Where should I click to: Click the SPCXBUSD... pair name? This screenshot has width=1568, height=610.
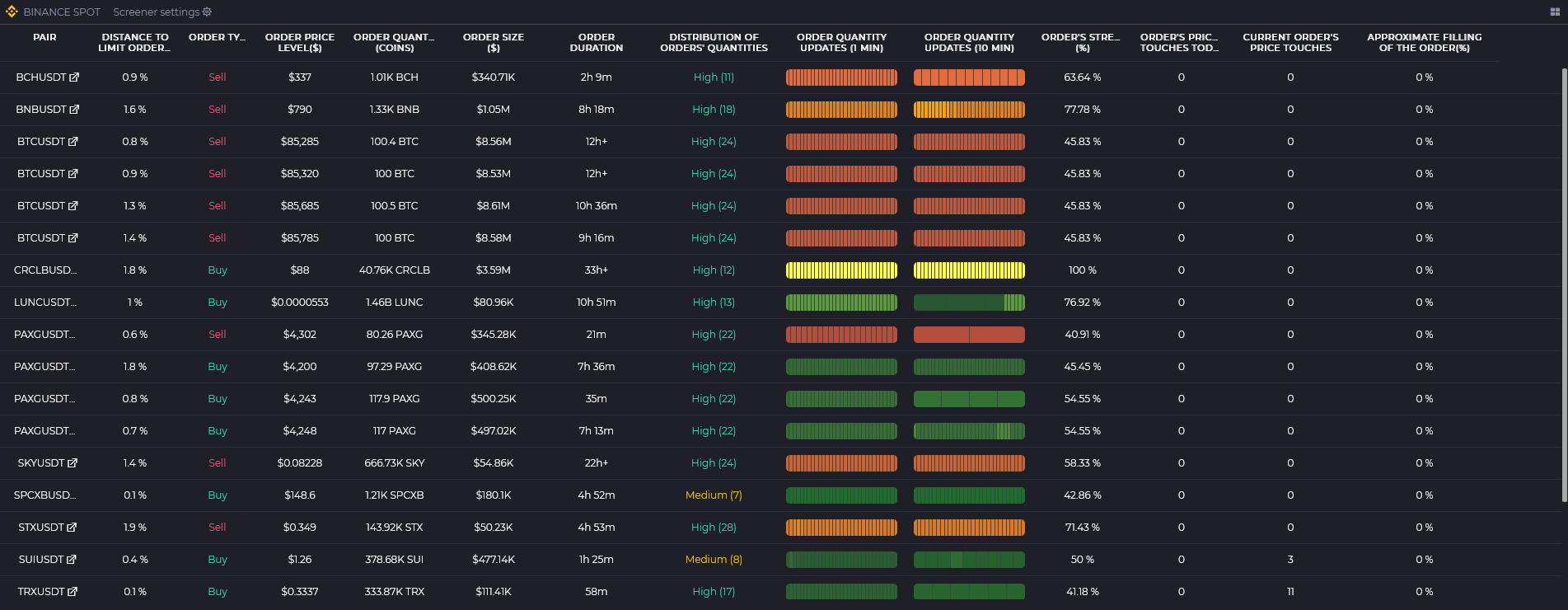point(45,495)
